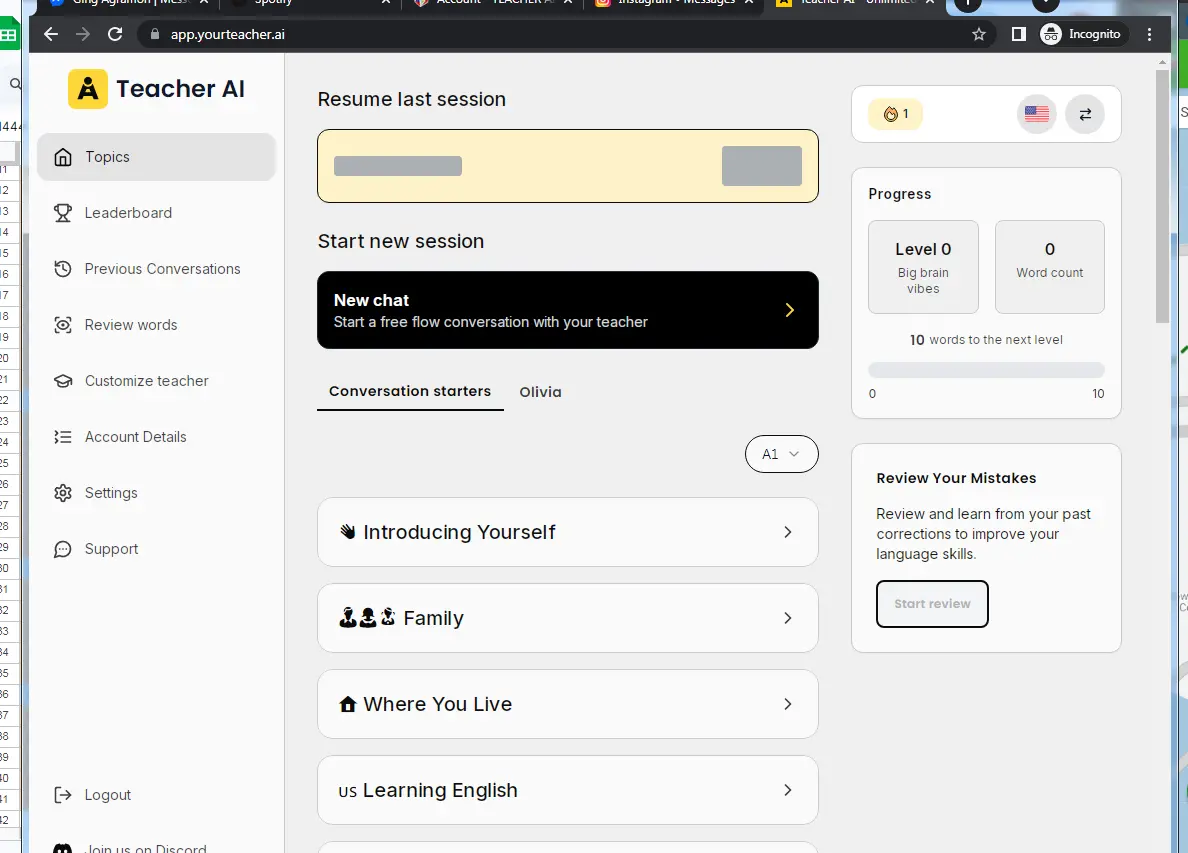The width and height of the screenshot is (1188, 853).
Task: Click the words progress bar
Action: (986, 370)
